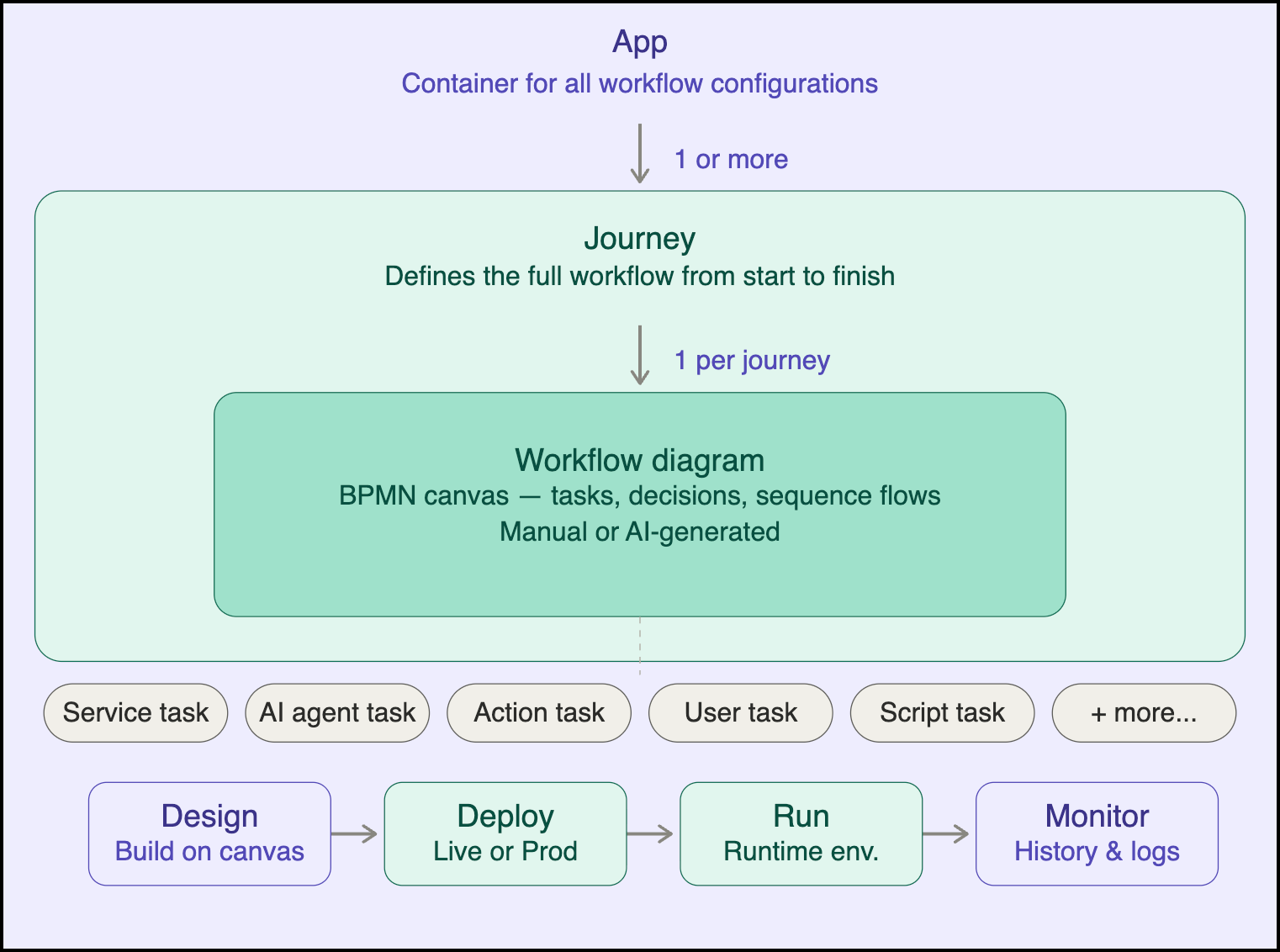Click 'BPMN canvas — tasks, decisions, sequence flows' text
The height and width of the screenshot is (952, 1280).
640,496
